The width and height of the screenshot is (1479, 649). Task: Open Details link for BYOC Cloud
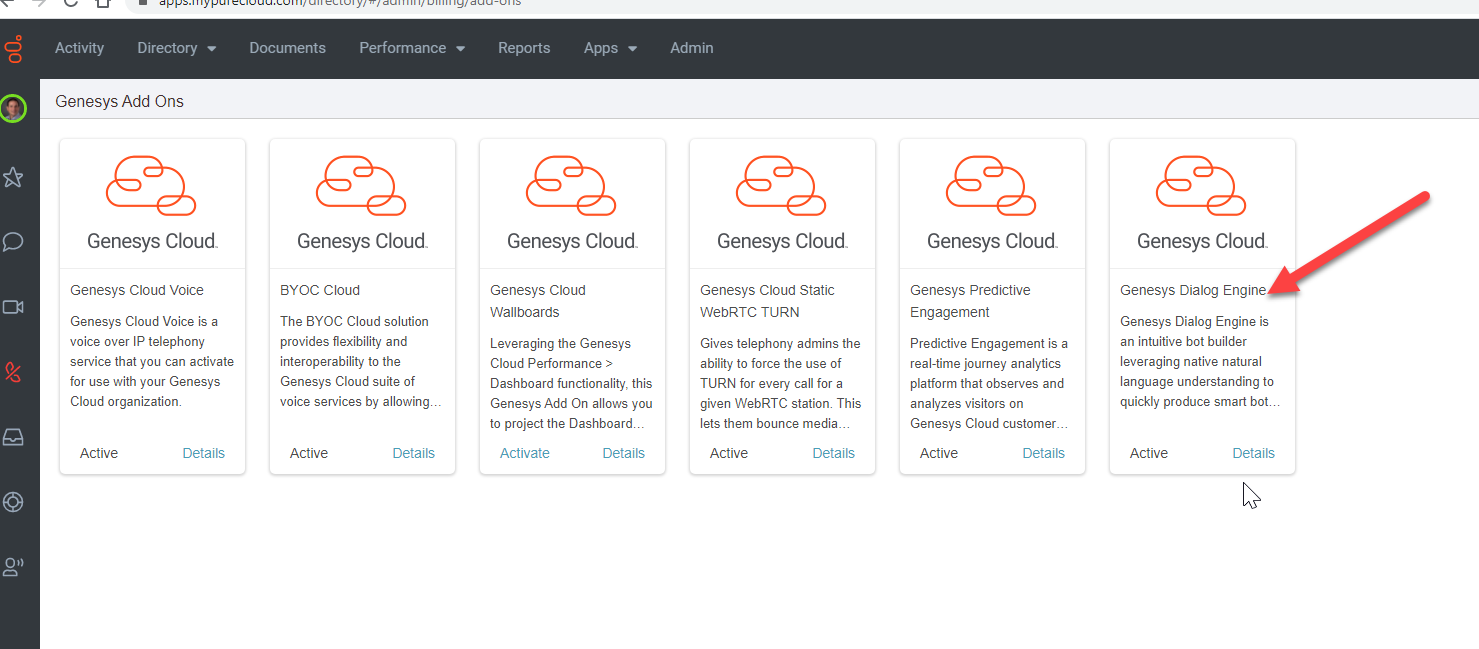413,453
